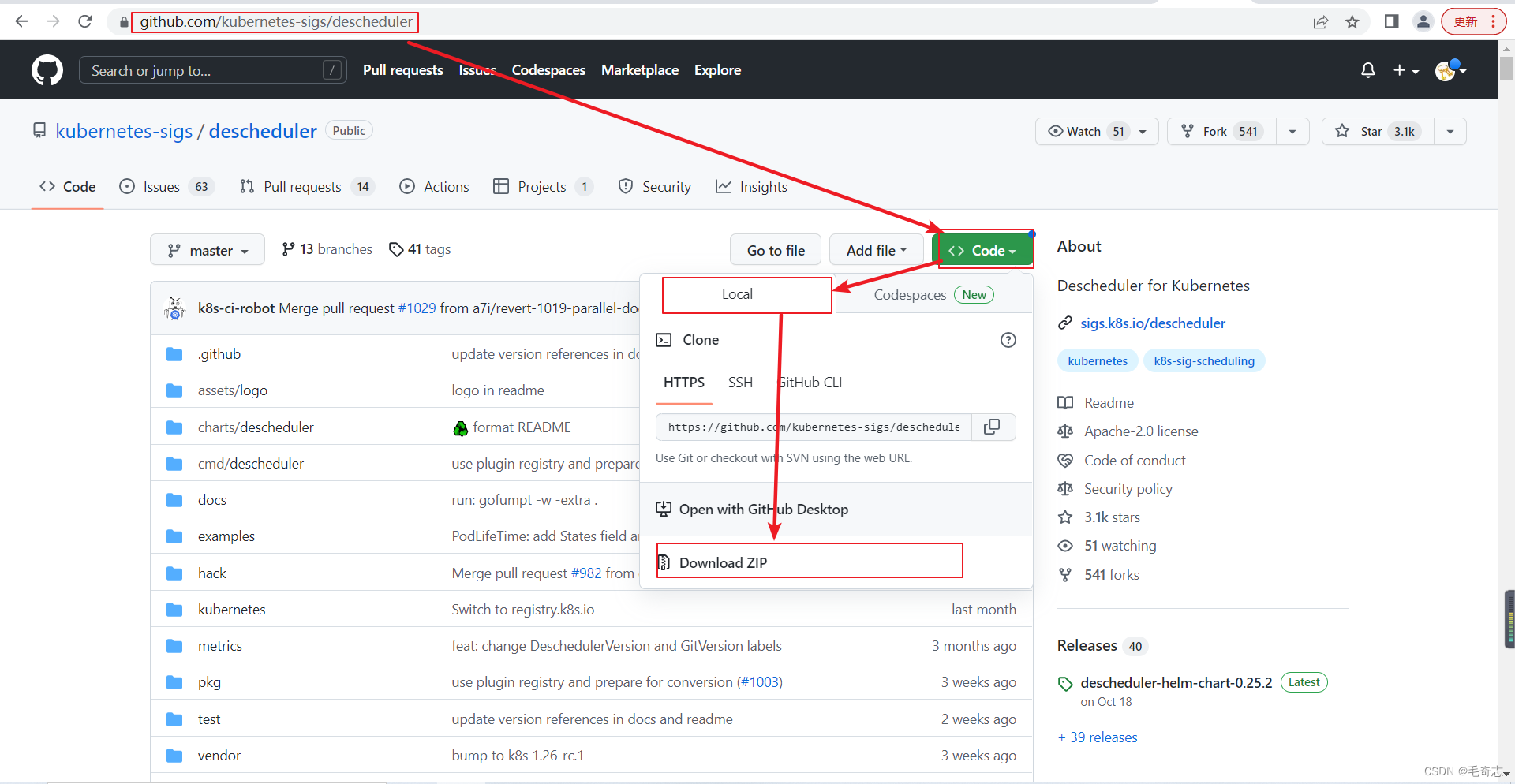Click the Search or jump to field
The width and height of the screenshot is (1515, 784).
(x=213, y=70)
